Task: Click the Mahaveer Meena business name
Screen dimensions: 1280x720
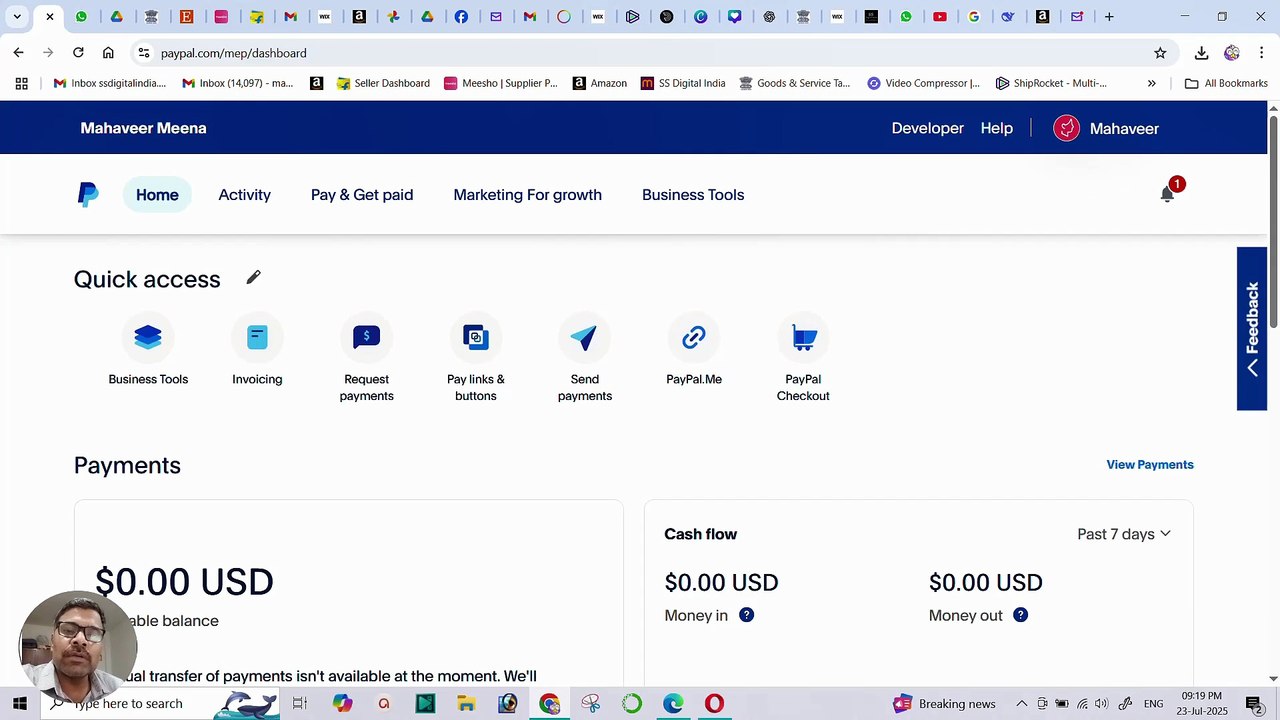Action: tap(144, 128)
